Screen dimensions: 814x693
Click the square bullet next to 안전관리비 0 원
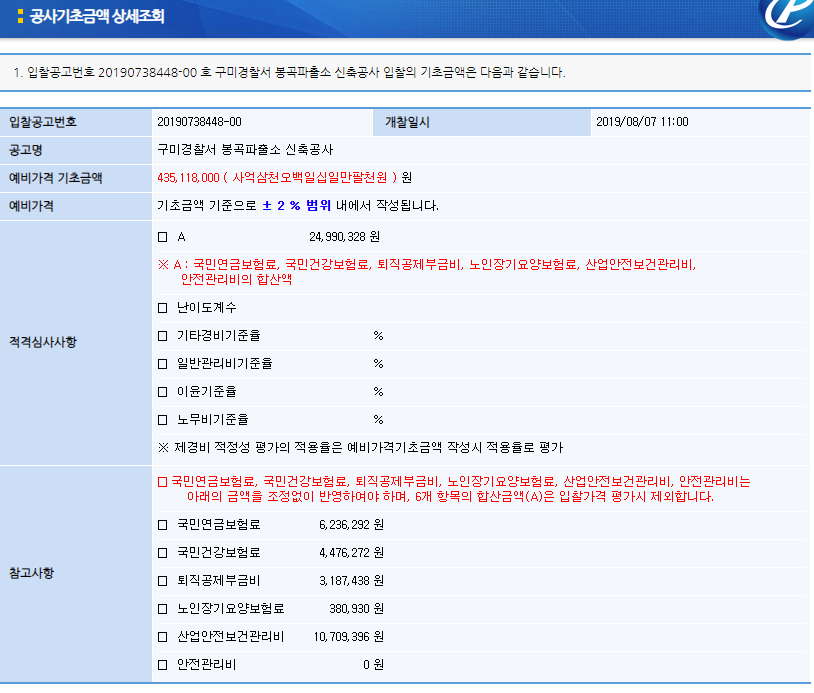tap(162, 665)
